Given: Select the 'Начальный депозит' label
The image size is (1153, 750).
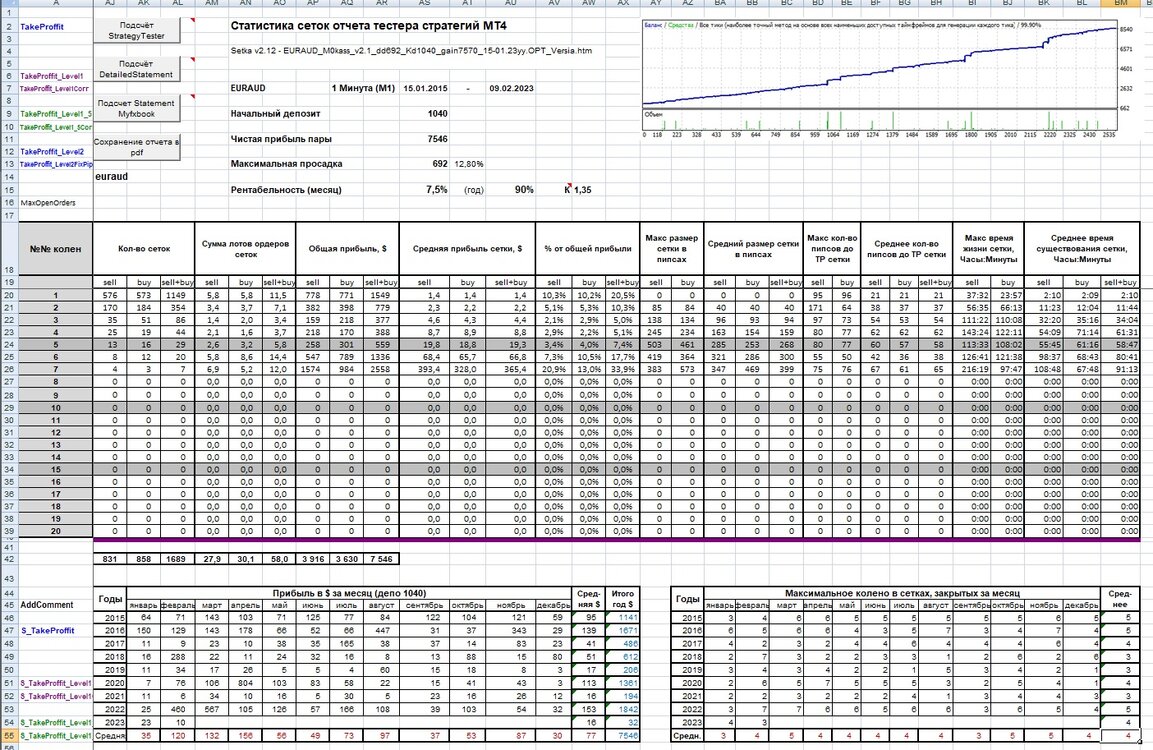Looking at the screenshot, I should coord(275,113).
